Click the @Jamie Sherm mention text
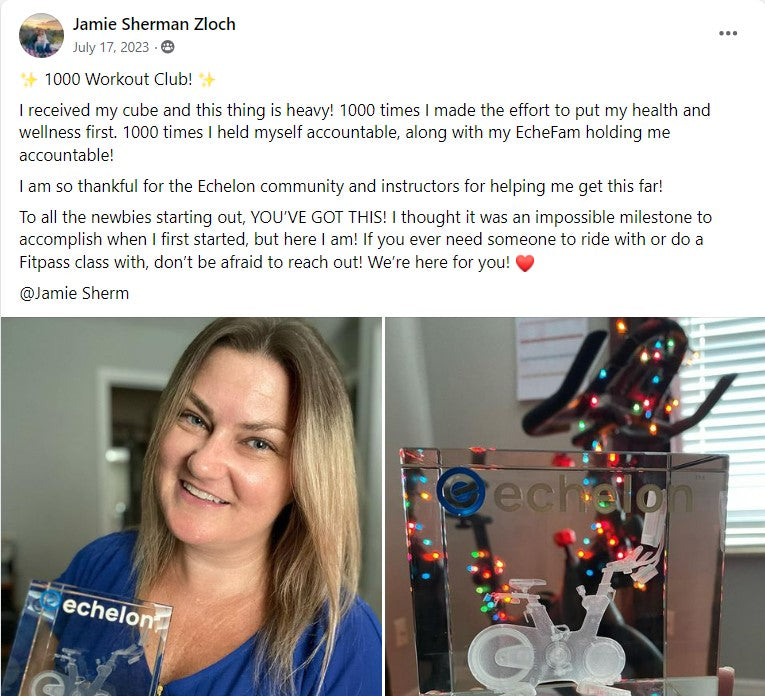 pyautogui.click(x=74, y=293)
